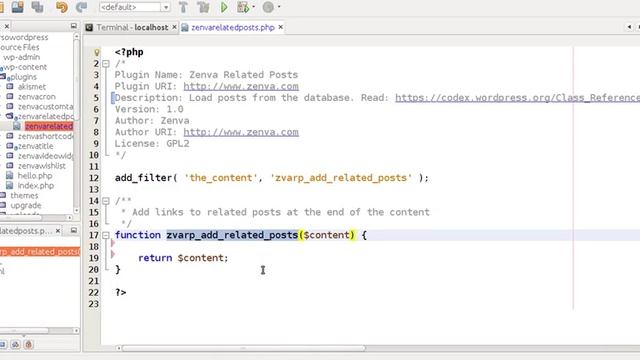640x360 pixels.
Task: Click the 'the_content' string on line 12
Action: pyautogui.click(x=221, y=178)
